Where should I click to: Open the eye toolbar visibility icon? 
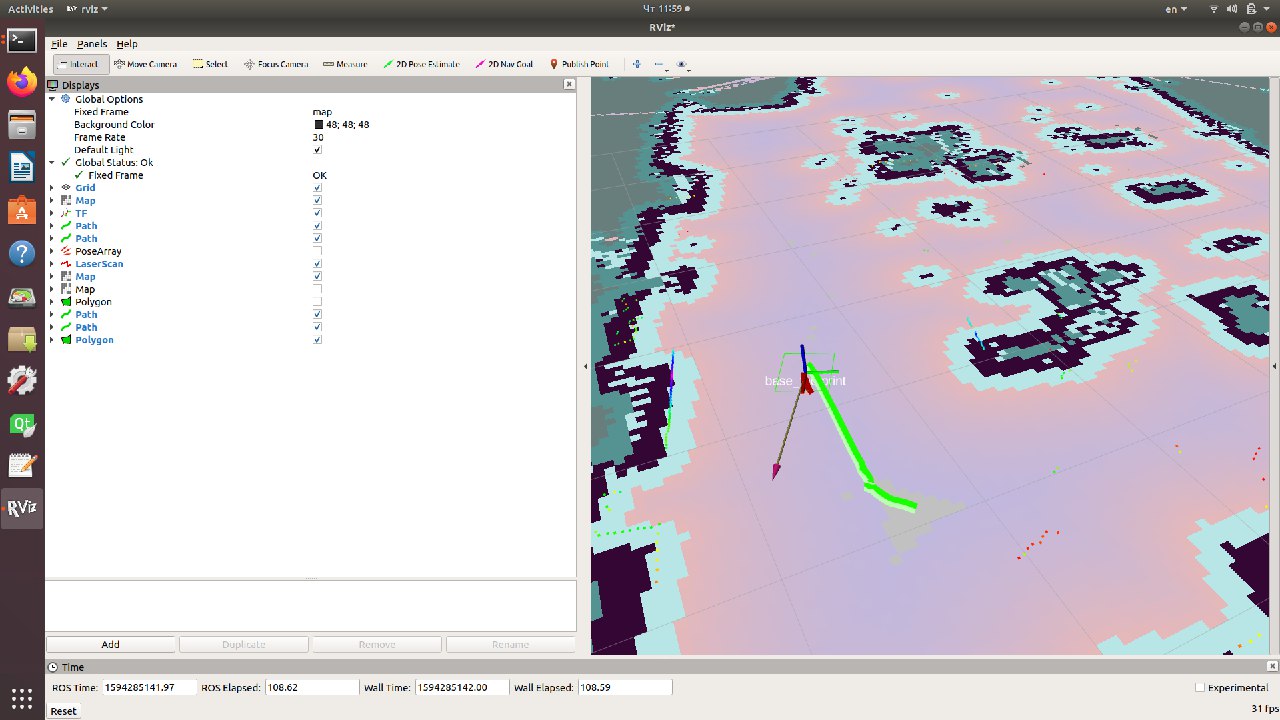[682, 64]
